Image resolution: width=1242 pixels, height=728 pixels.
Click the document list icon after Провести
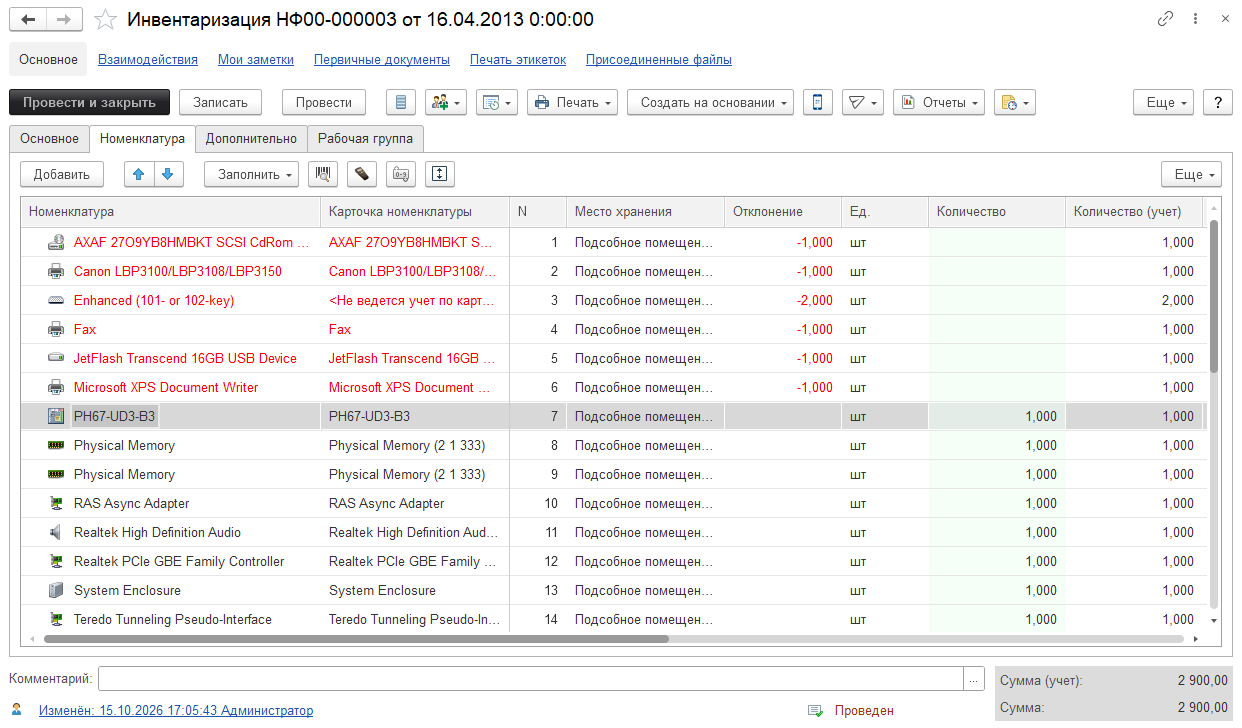tap(402, 102)
